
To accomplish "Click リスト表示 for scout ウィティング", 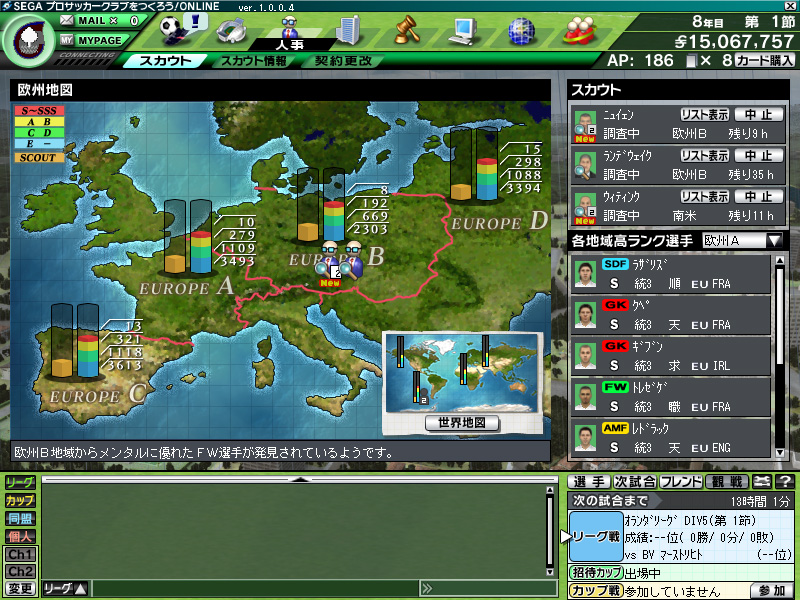I will click(705, 196).
